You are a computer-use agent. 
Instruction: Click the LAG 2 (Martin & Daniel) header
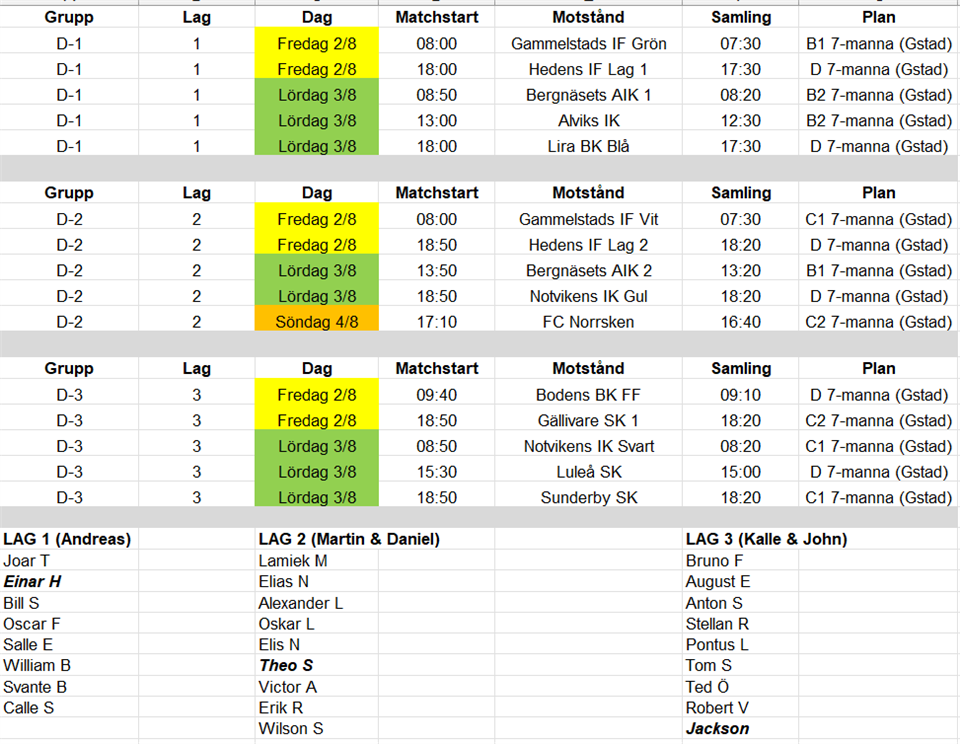(349, 539)
